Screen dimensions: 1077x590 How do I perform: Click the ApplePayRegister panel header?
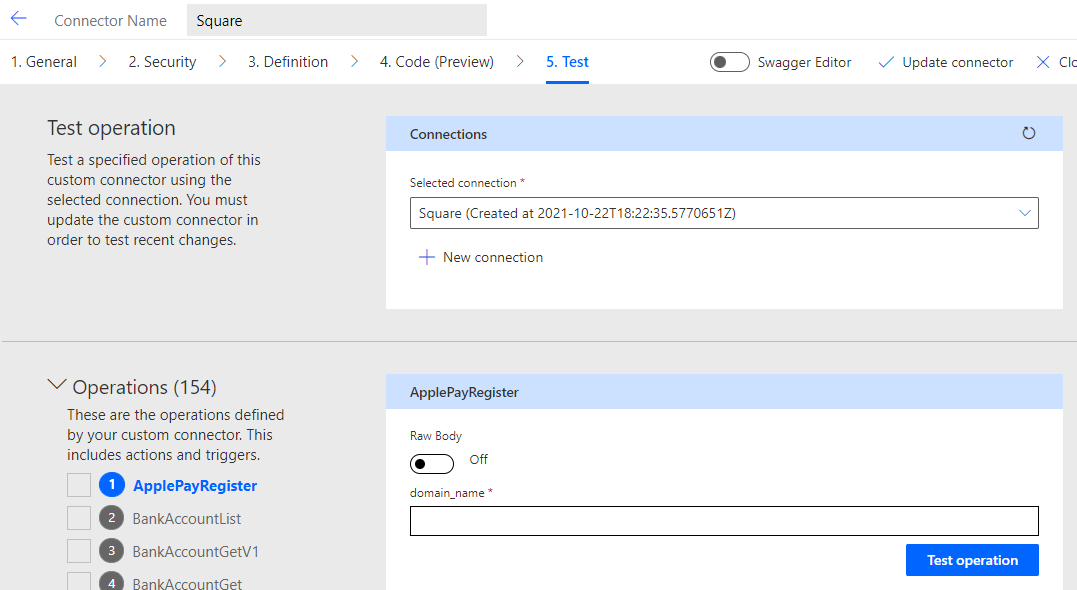(x=724, y=392)
